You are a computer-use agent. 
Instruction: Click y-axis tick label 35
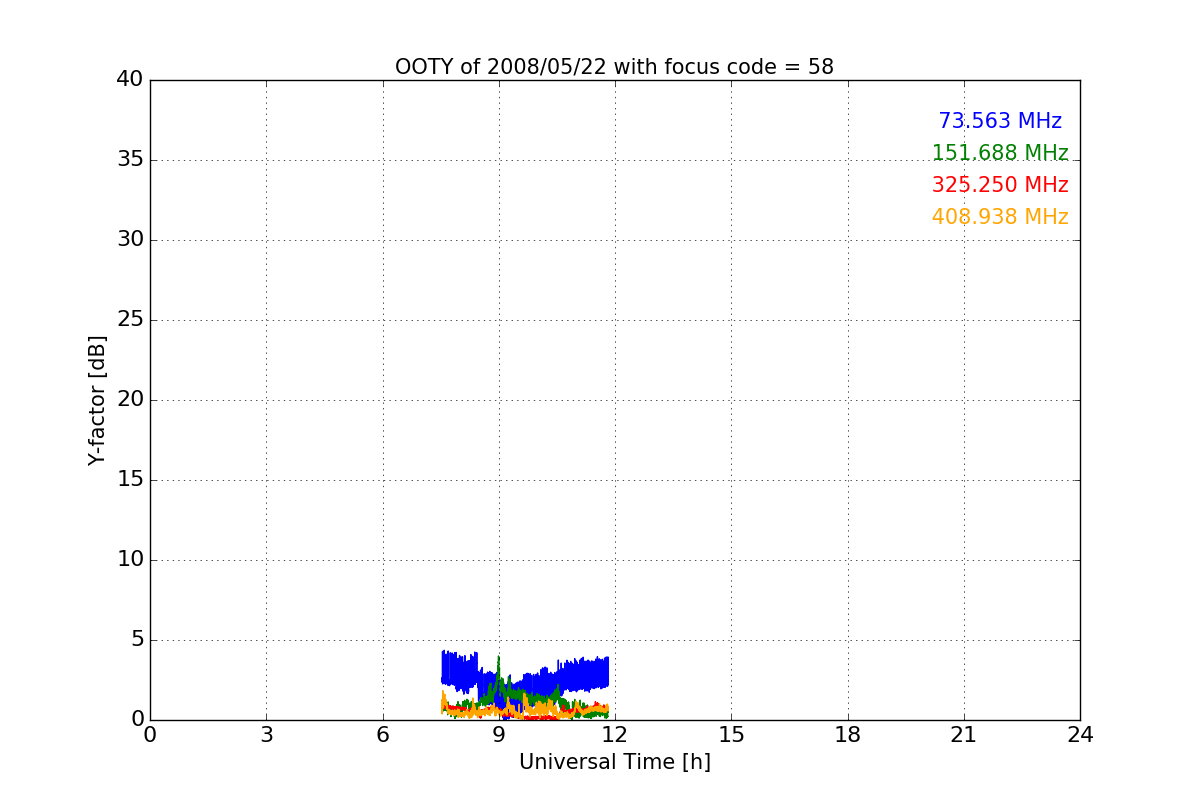coord(130,160)
